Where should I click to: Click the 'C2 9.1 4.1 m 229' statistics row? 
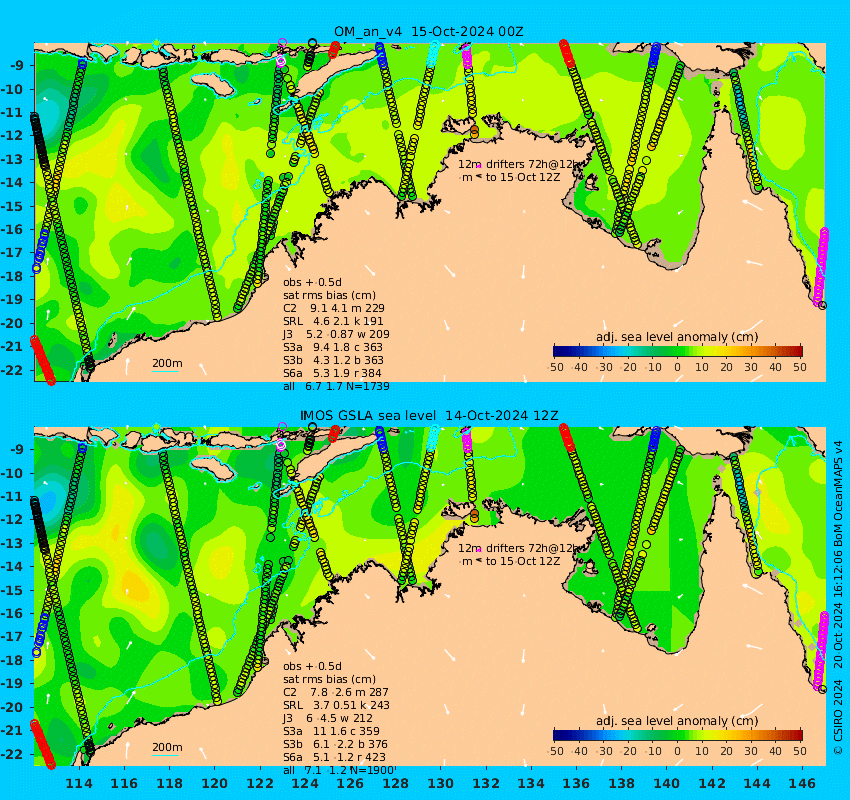pos(333,308)
